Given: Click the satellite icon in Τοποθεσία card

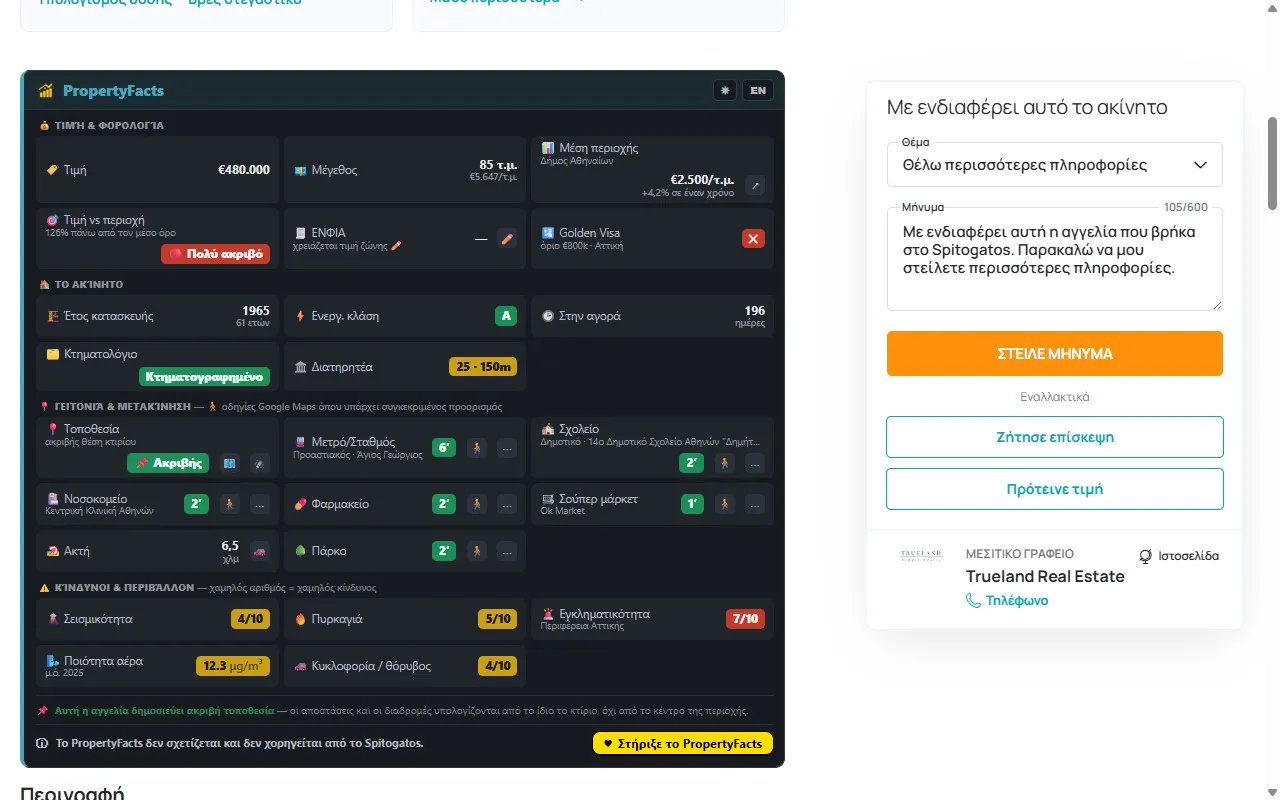Looking at the screenshot, I should [259, 463].
